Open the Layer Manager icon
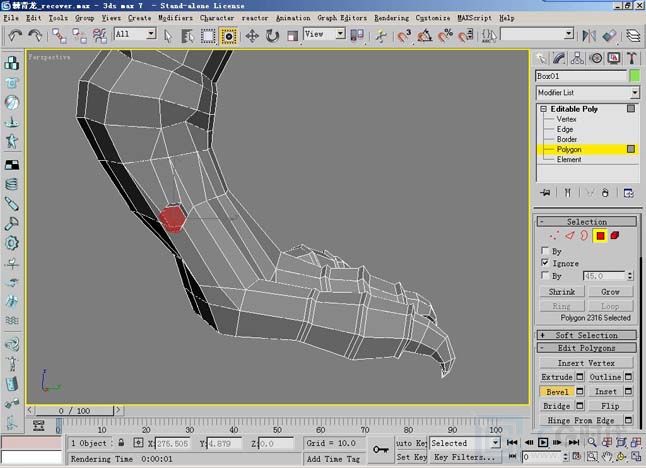This screenshot has width=646, height=468. point(633,36)
